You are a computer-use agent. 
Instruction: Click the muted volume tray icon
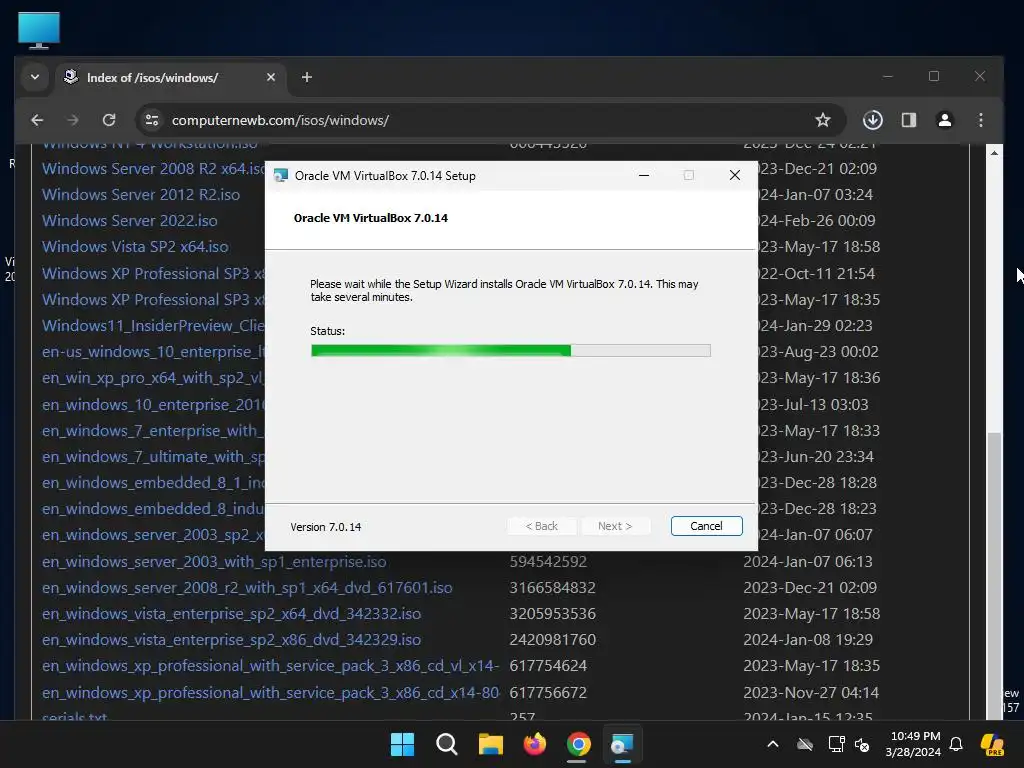[862, 744]
